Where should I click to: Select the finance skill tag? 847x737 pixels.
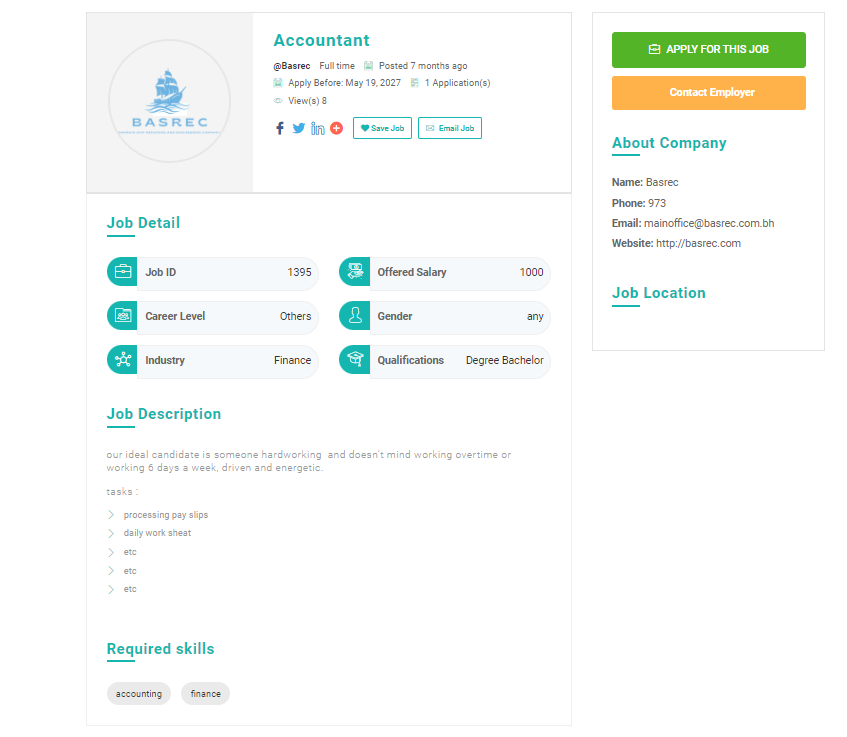(205, 694)
